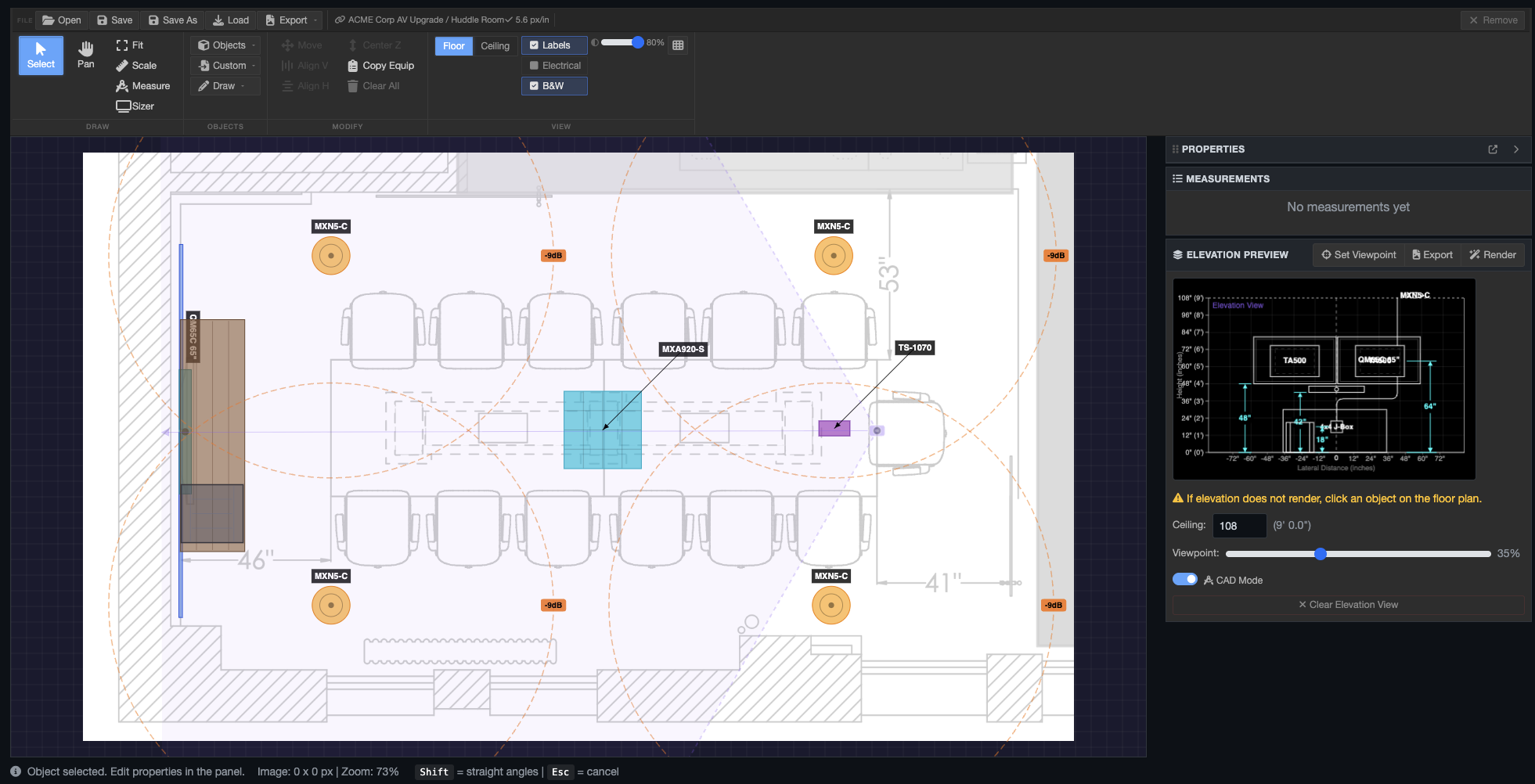The height and width of the screenshot is (784, 1535).
Task: Choose the Scale tool
Action: 136,66
